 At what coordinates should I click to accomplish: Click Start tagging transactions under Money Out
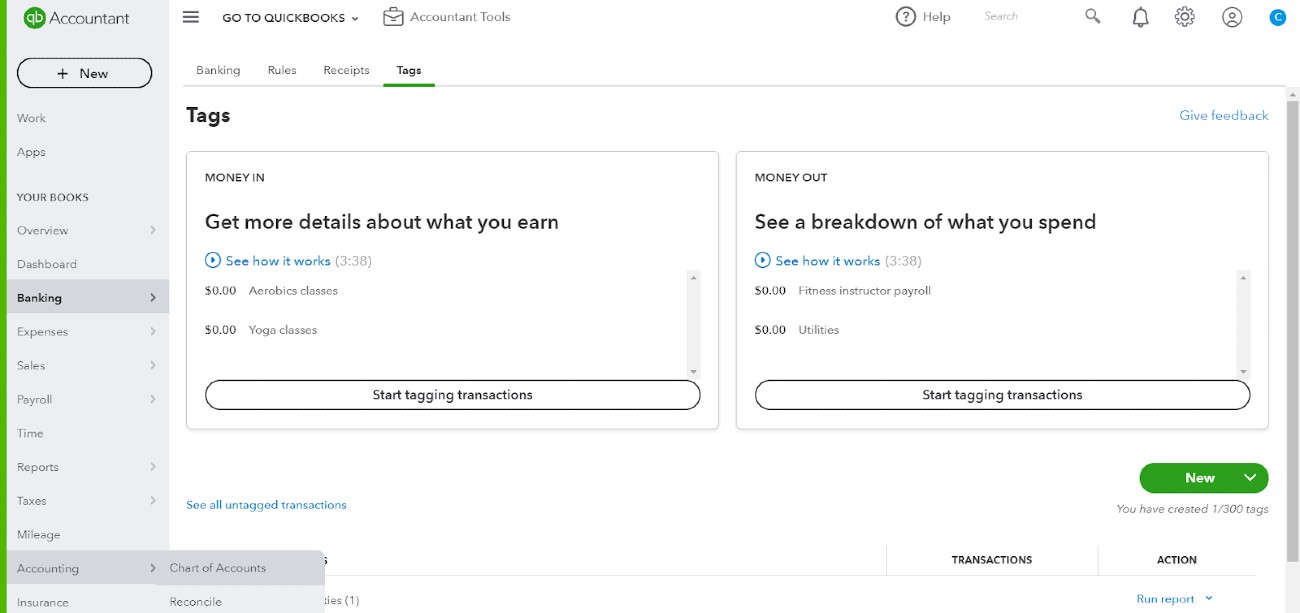(x=1002, y=395)
